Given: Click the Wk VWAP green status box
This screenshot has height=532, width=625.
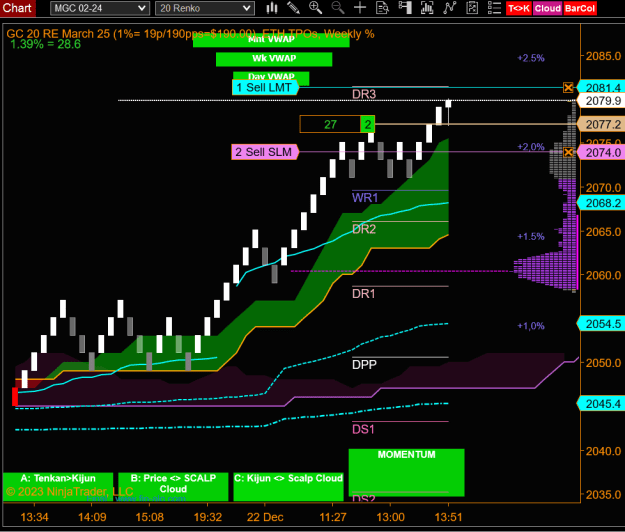Looking at the screenshot, I should tap(274, 59).
